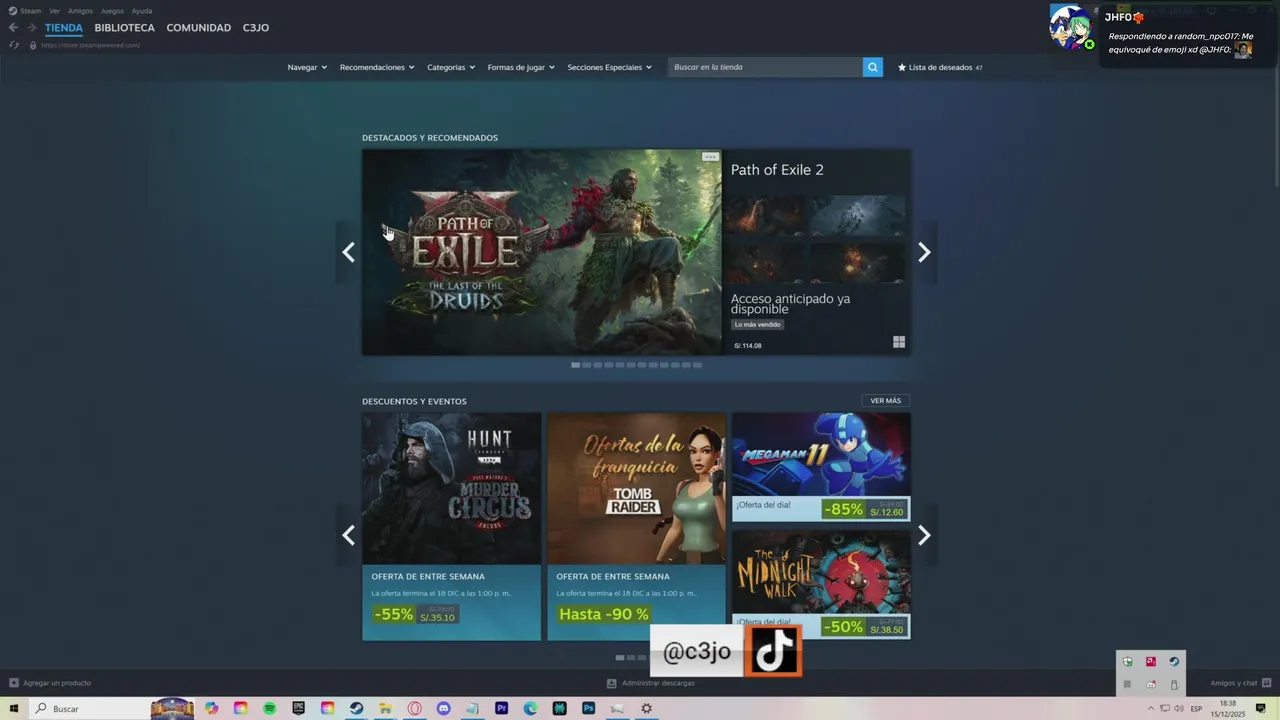The image size is (1280, 720).
Task: Expand the Navegar dropdown
Action: (307, 67)
